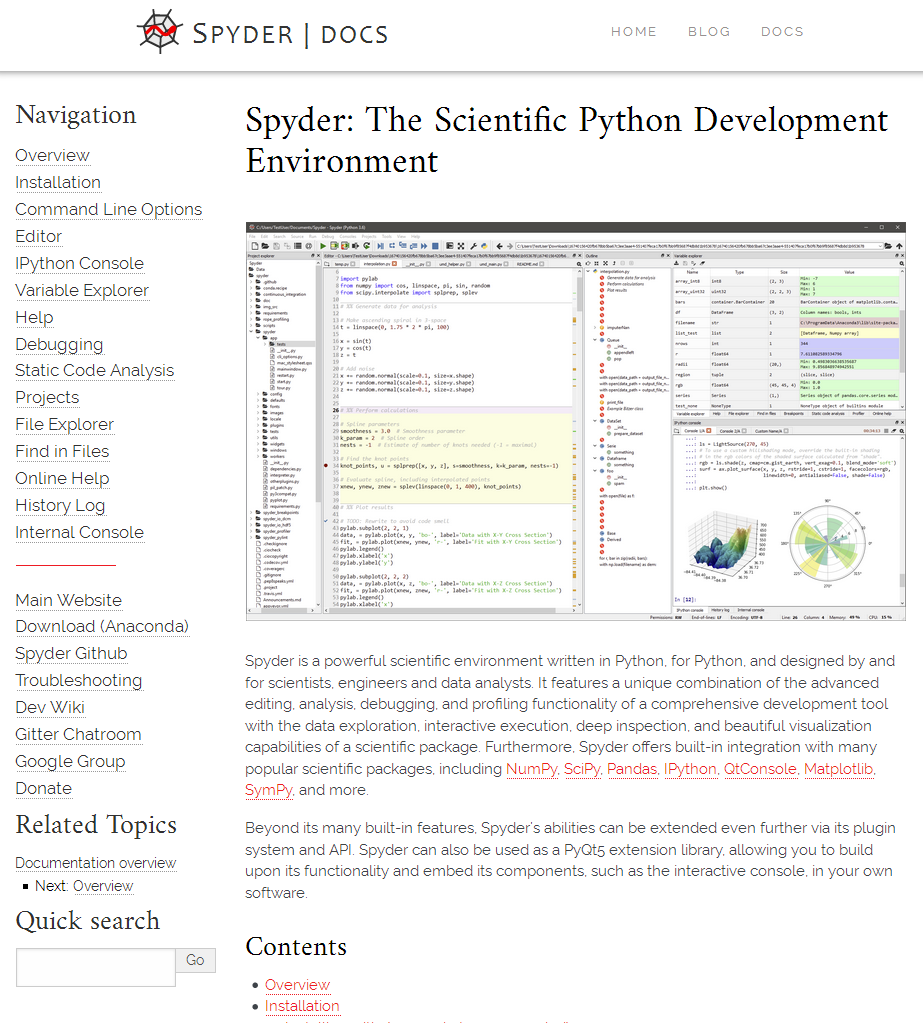This screenshot has width=923, height=1023.
Task: Open the Installation navigation link
Action: [x=58, y=183]
